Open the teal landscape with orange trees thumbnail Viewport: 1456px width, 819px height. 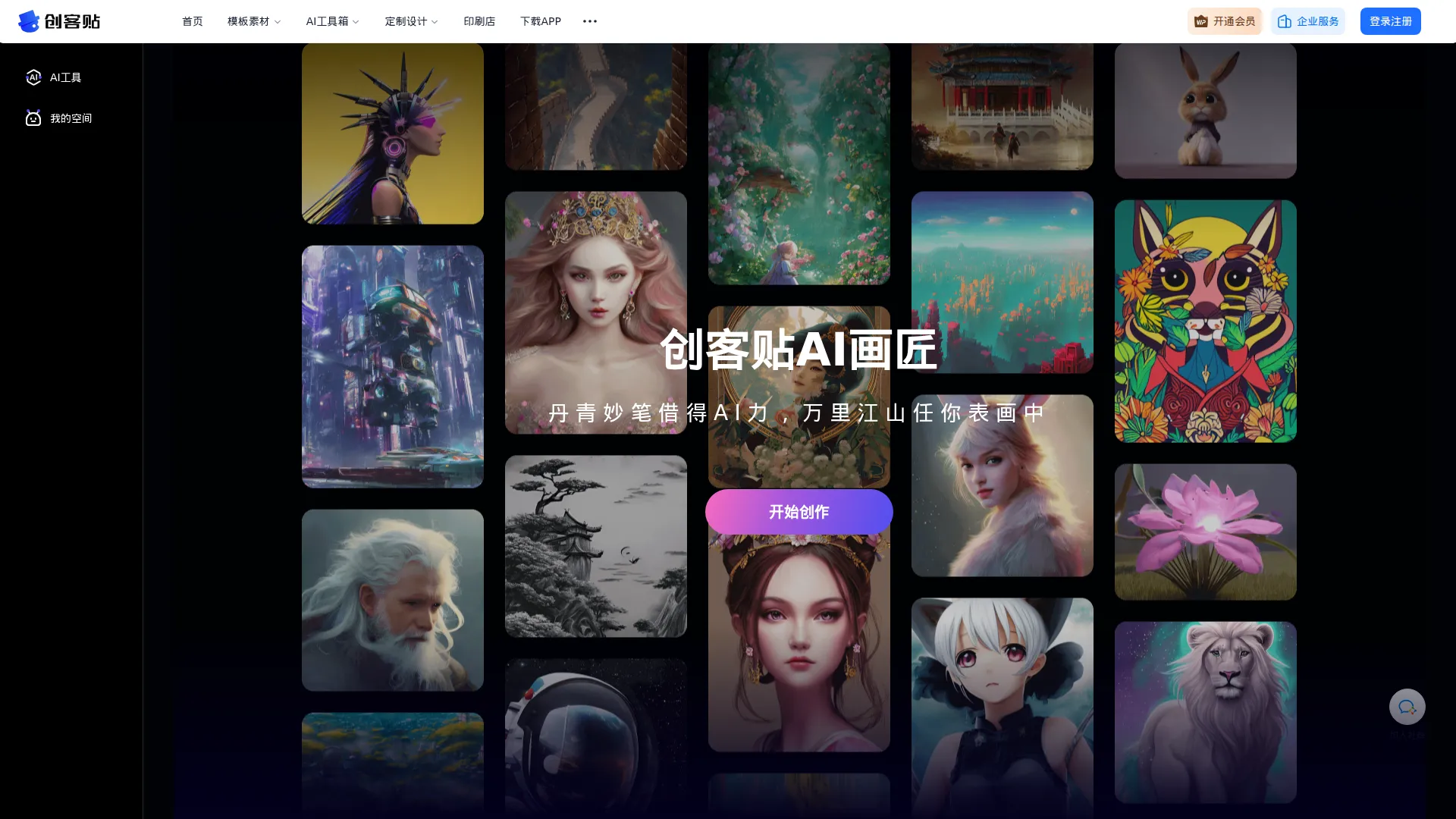click(x=1003, y=282)
